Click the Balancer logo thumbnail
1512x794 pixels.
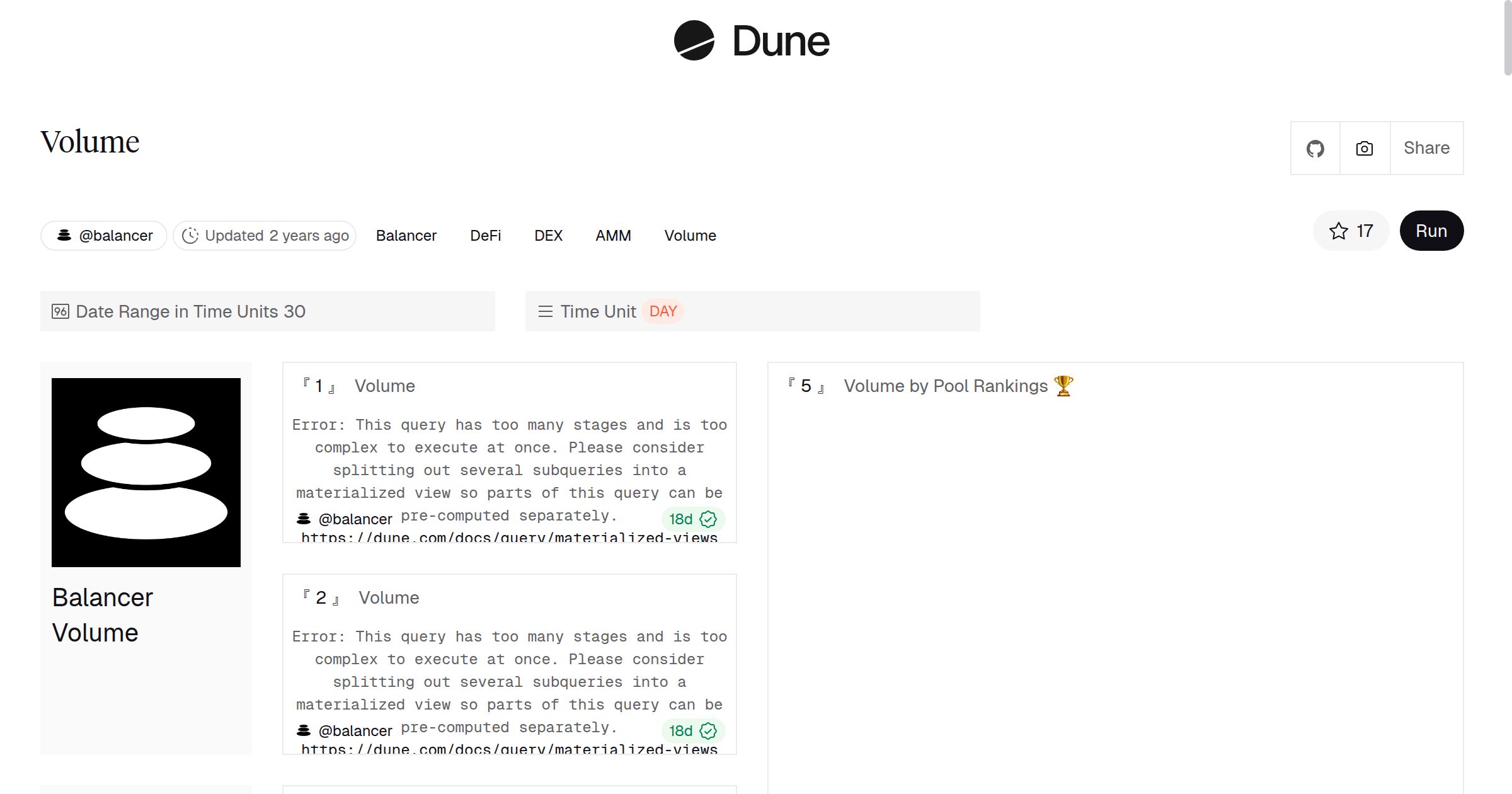click(146, 473)
